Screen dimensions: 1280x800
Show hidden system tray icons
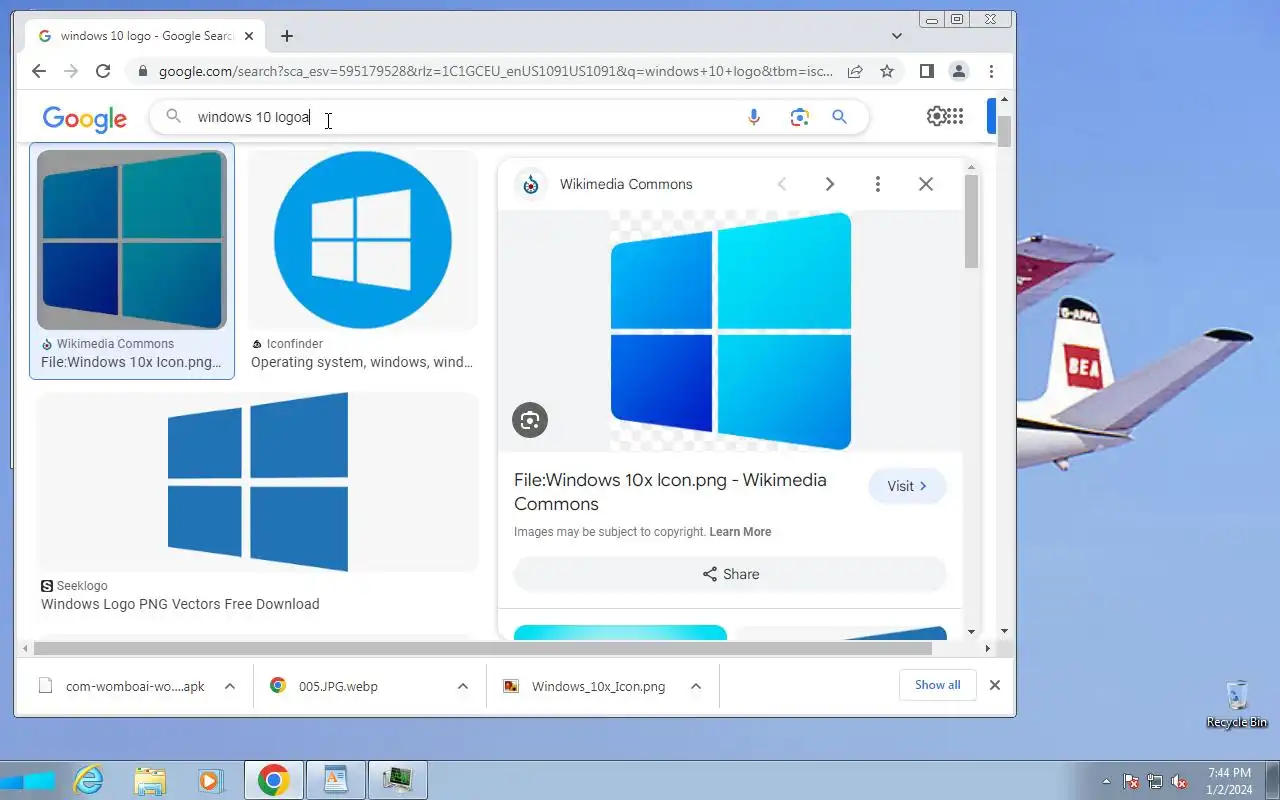pyautogui.click(x=1106, y=781)
